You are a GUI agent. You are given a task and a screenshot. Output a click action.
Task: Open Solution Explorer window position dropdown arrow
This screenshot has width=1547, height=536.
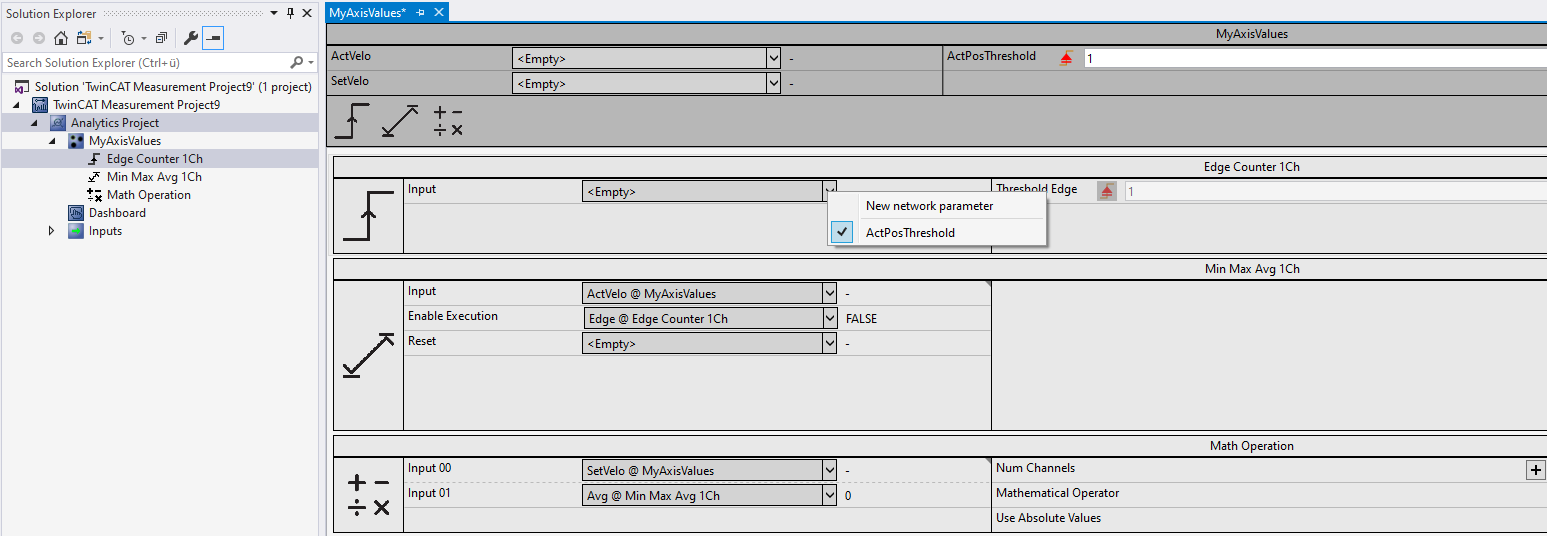coord(276,13)
